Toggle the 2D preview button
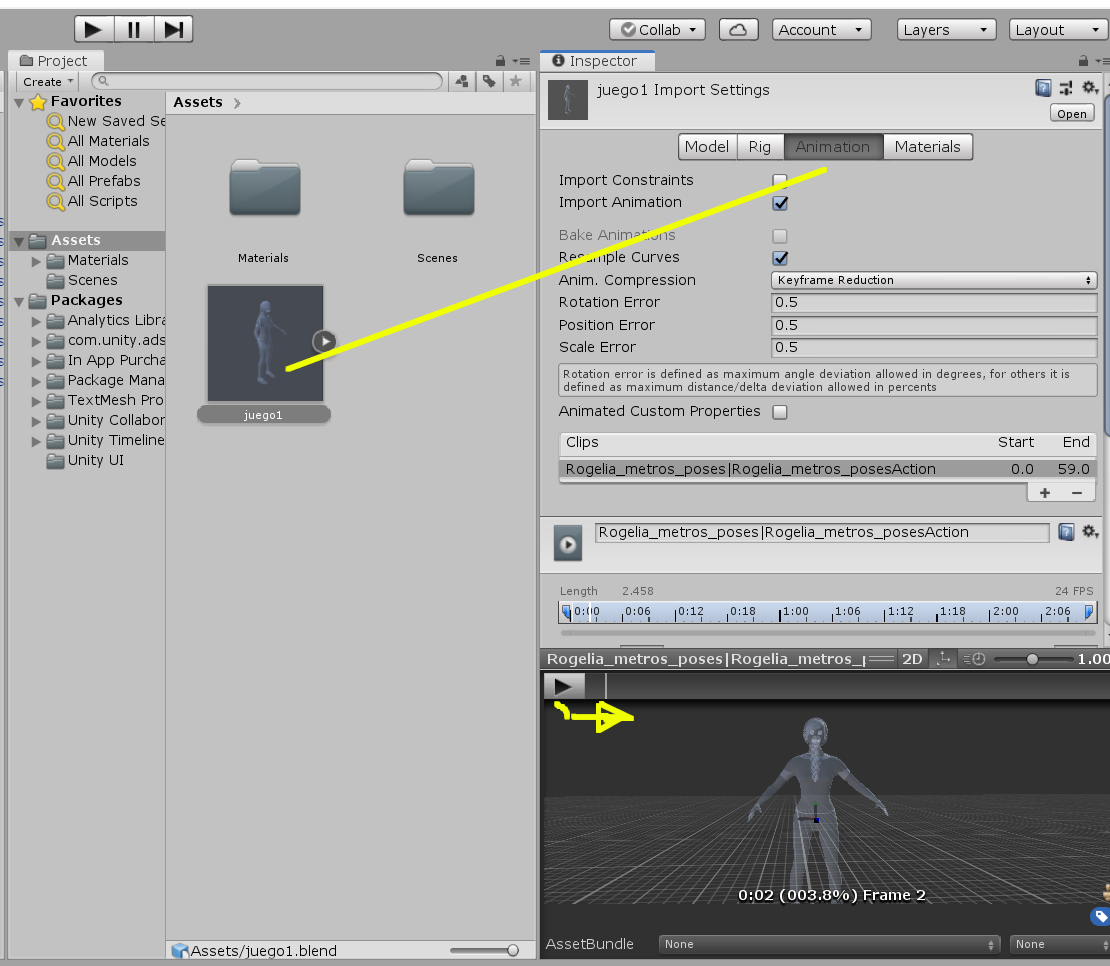The width and height of the screenshot is (1110, 966). click(x=912, y=659)
